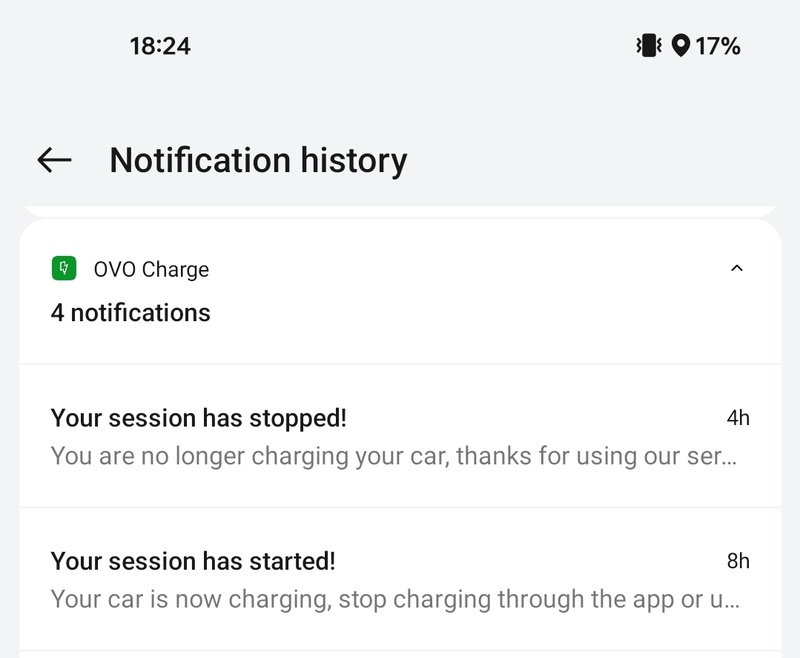Image resolution: width=800 pixels, height=658 pixels.
Task: Click the green OVO Charge app icon
Action: (64, 269)
